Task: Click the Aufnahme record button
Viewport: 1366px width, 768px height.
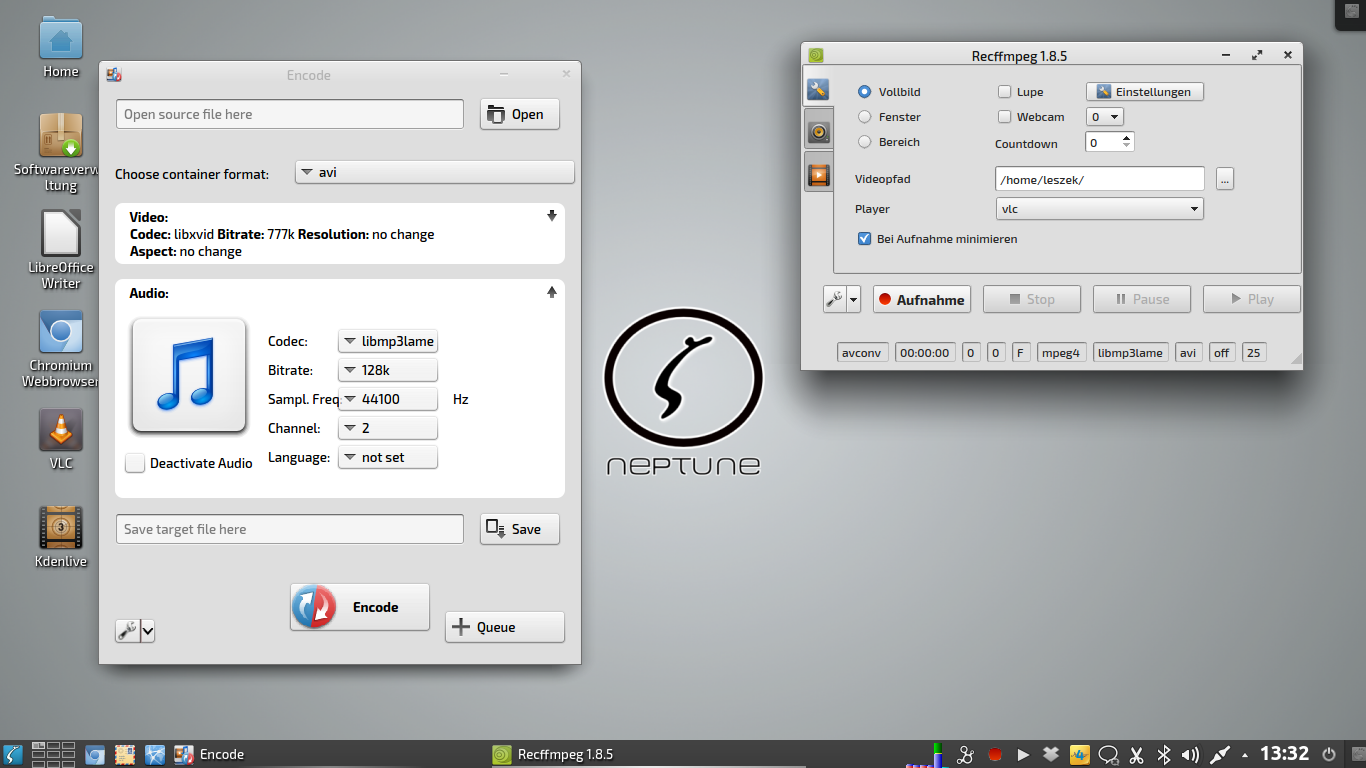Action: (x=921, y=299)
